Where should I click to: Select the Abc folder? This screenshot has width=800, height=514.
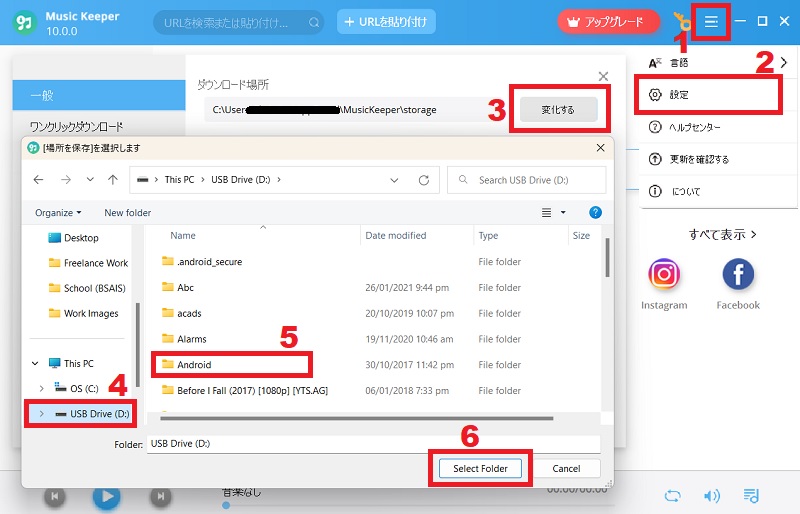[178, 287]
